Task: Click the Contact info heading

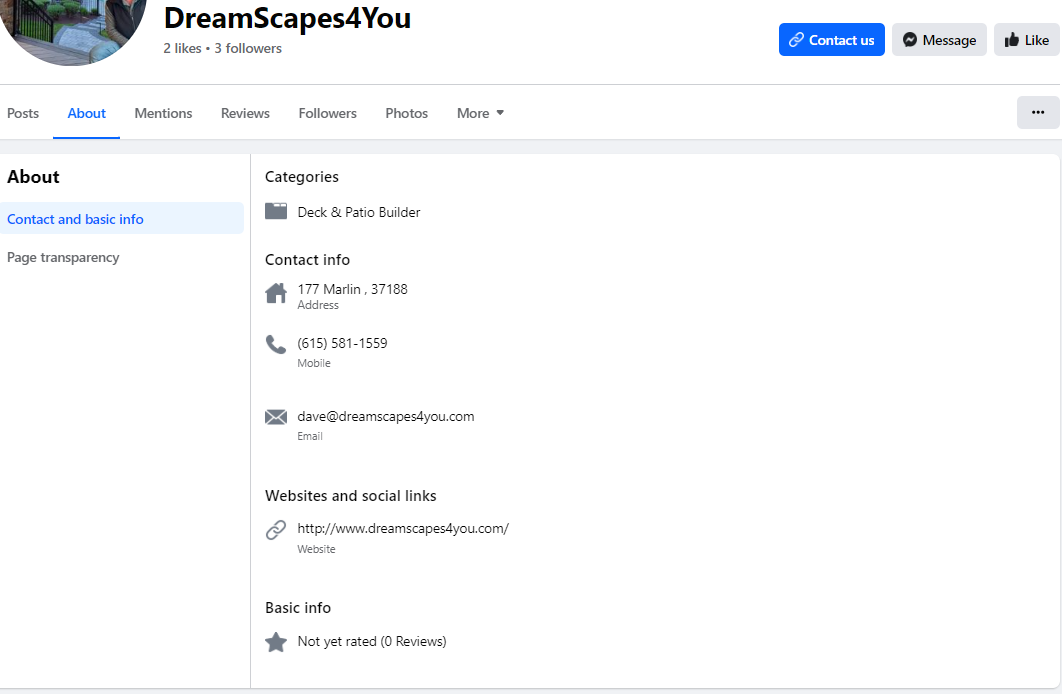Action: tap(307, 260)
